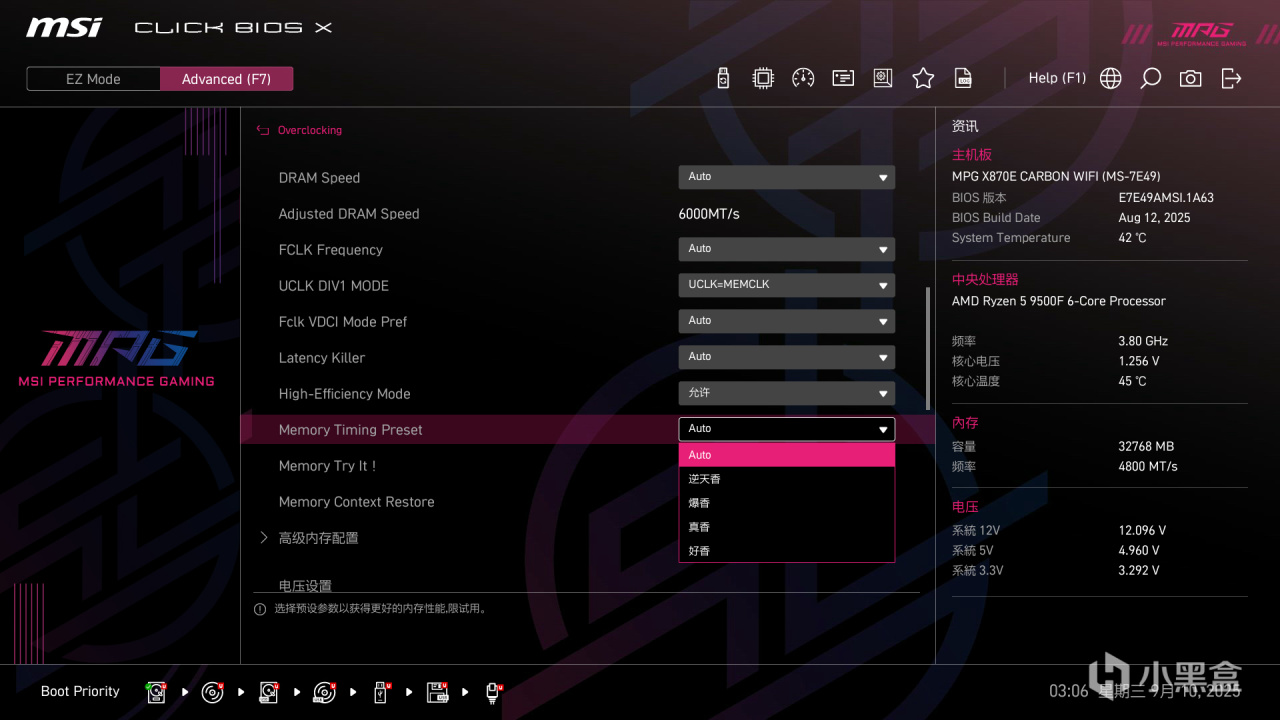Open search with the magnifier icon
The image size is (1280, 720).
tap(1150, 78)
